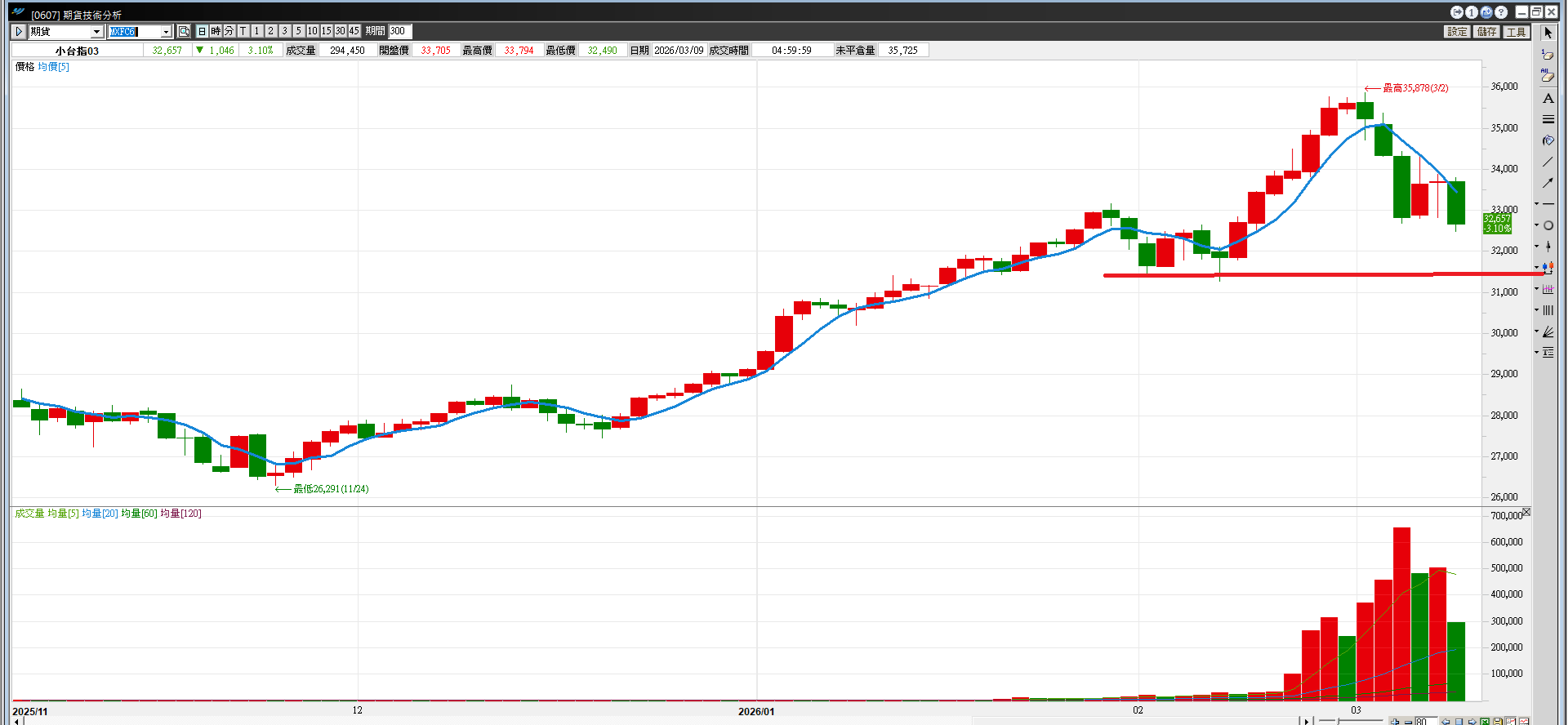Click the erase-all drawings eraser icon
Image resolution: width=1568 pixels, height=725 pixels.
click(1548, 76)
